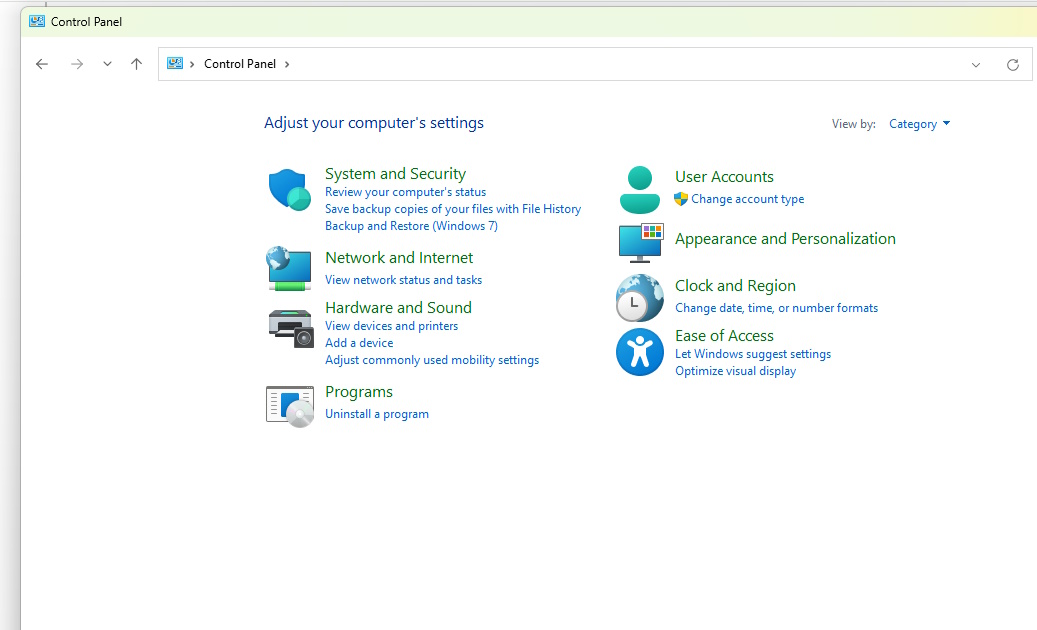
Task: Click the Control Panel address bar field
Action: pos(600,64)
